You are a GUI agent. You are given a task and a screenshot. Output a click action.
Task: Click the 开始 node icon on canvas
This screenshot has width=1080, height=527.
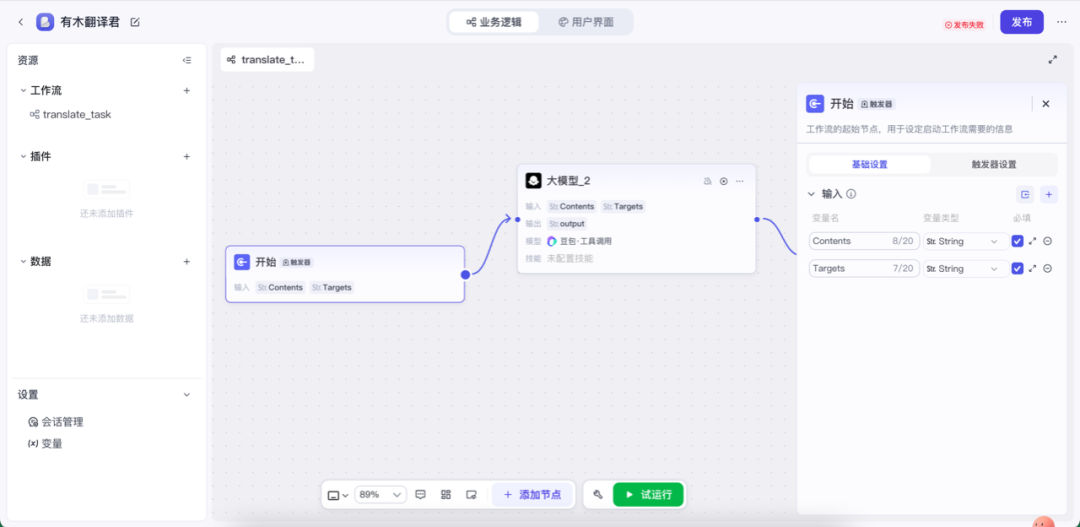(242, 262)
